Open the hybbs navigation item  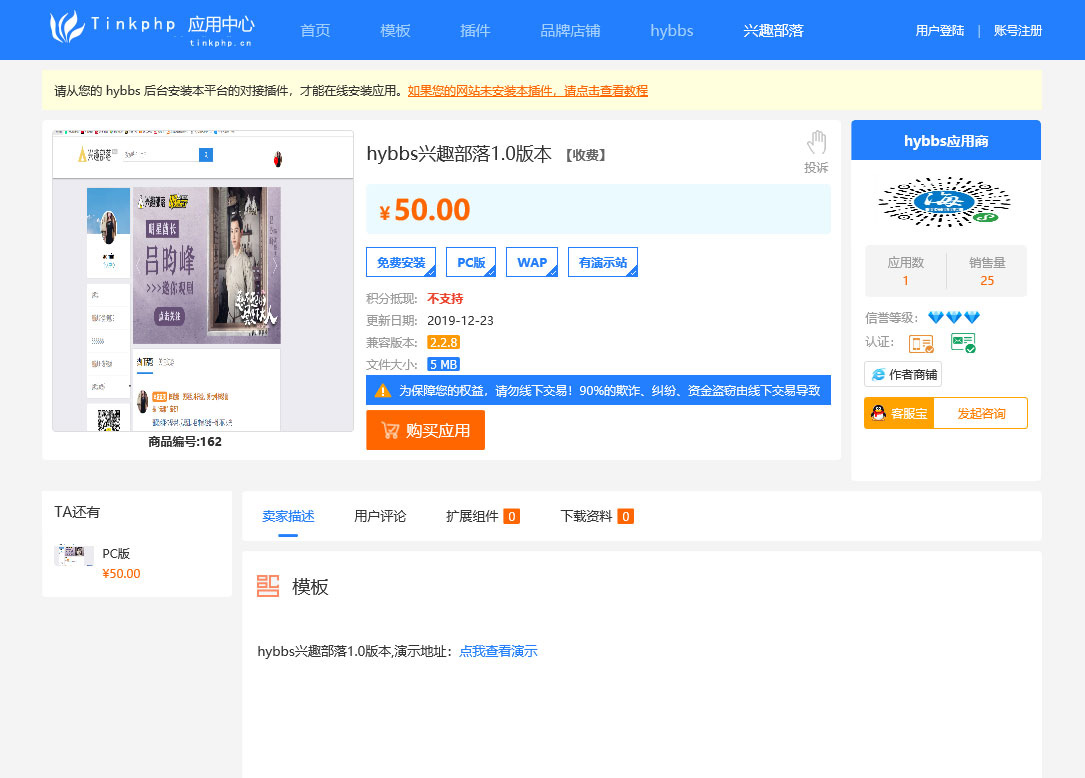tap(672, 30)
